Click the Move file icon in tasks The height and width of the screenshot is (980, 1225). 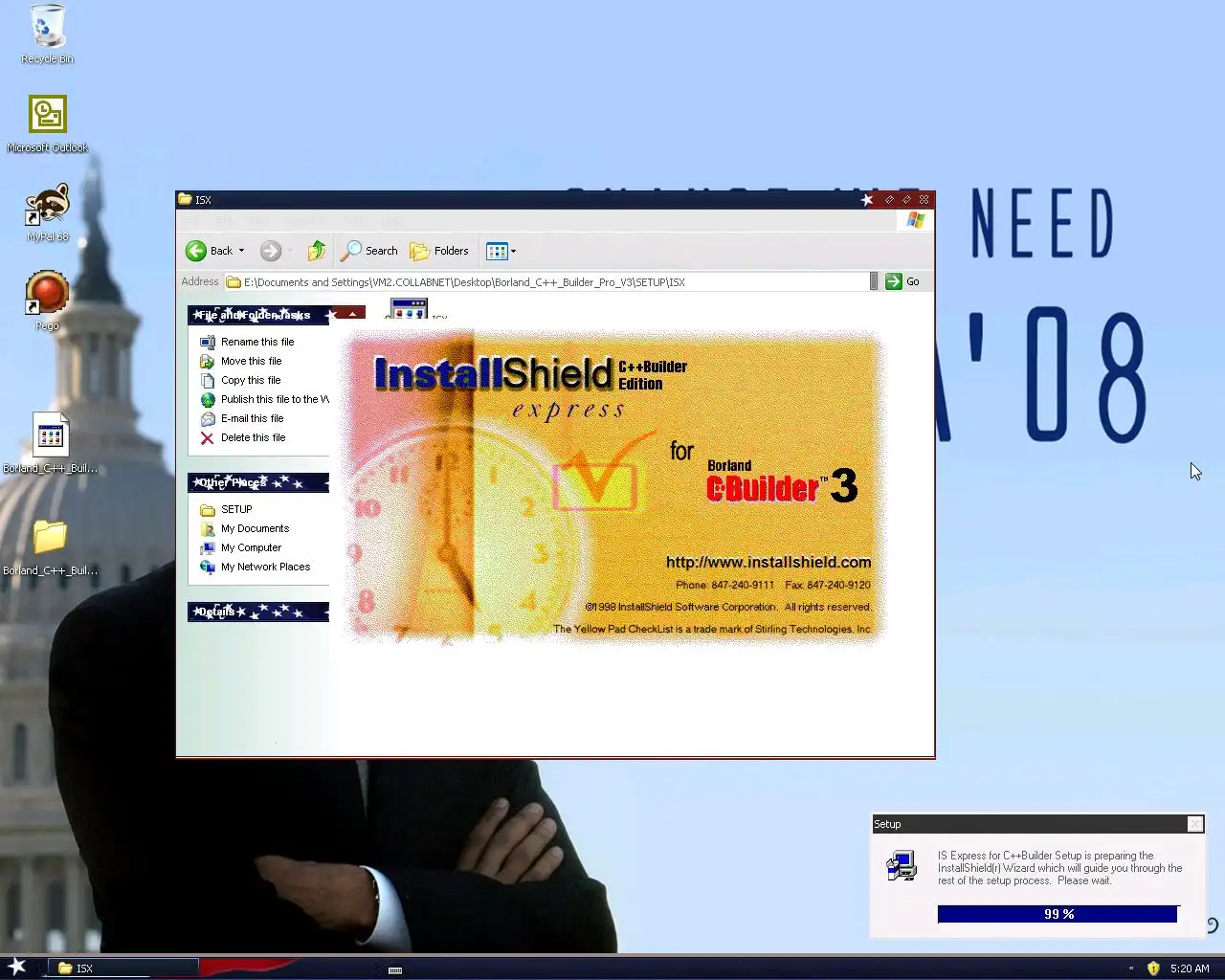click(x=207, y=361)
